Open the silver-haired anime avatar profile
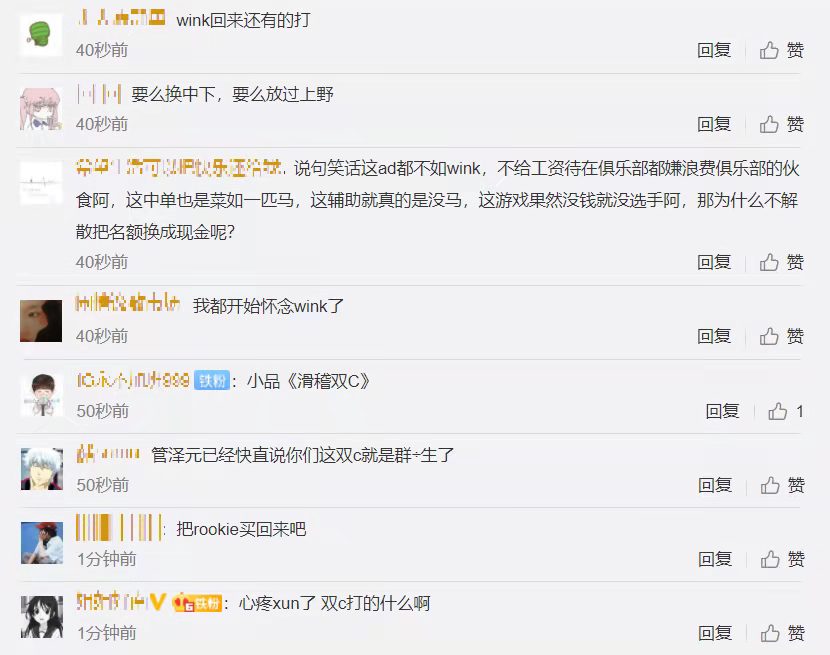 click(42, 469)
